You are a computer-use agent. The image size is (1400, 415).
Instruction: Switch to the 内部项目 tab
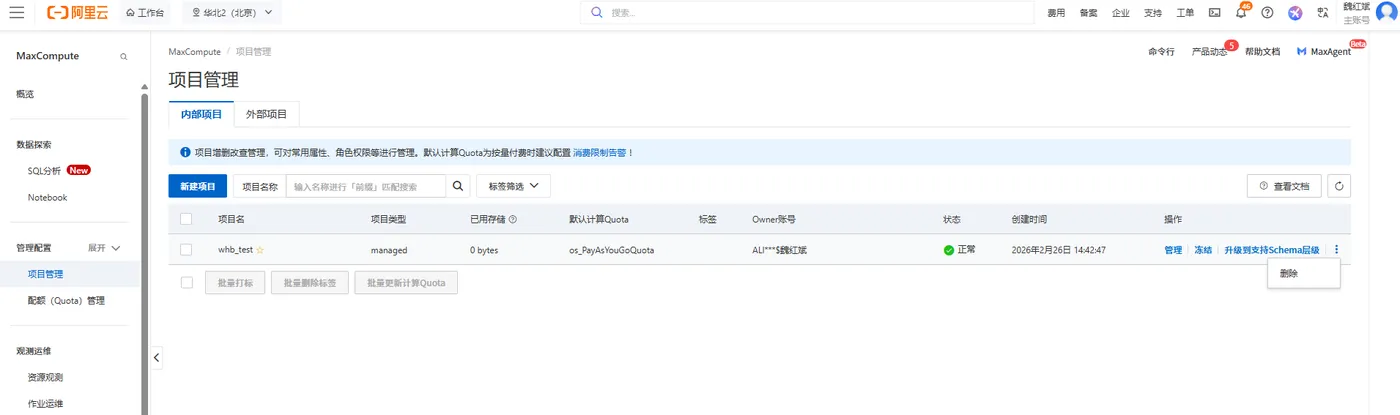coord(201,114)
